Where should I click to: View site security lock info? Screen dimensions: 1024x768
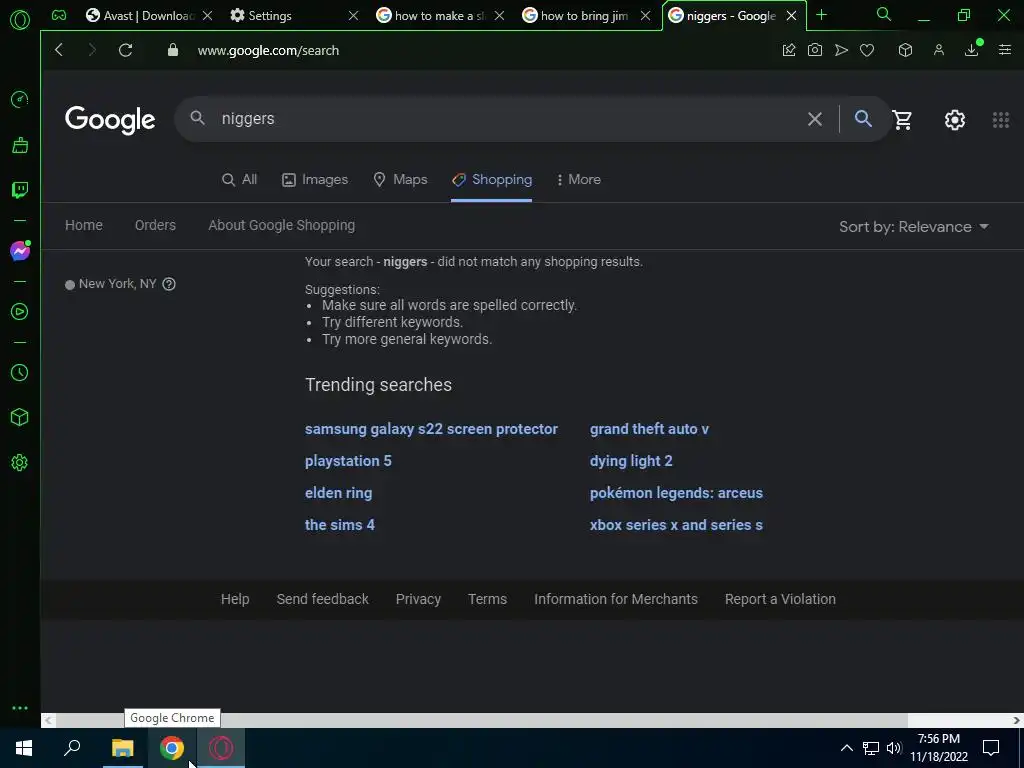[x=172, y=50]
